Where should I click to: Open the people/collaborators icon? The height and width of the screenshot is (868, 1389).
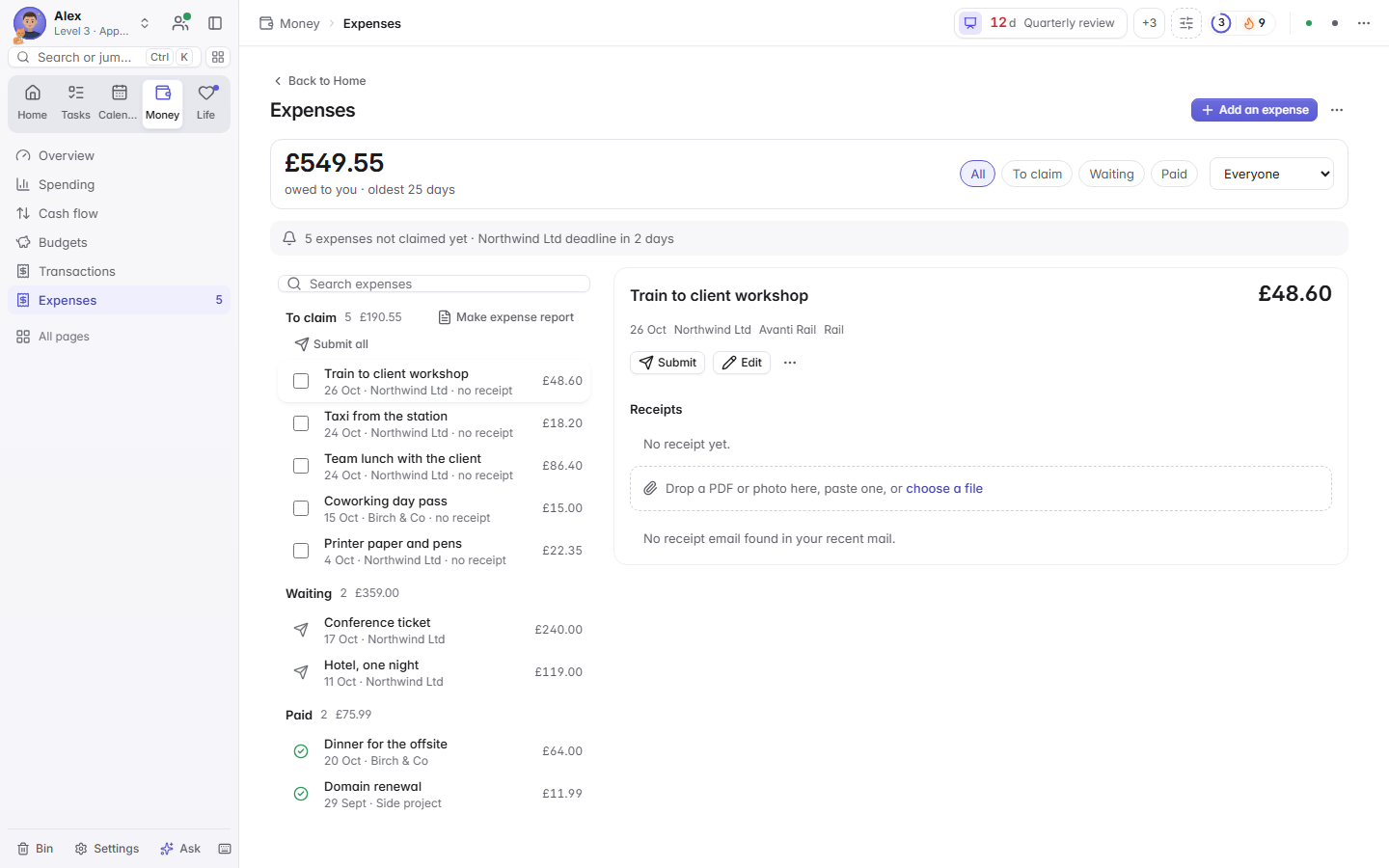(x=180, y=23)
